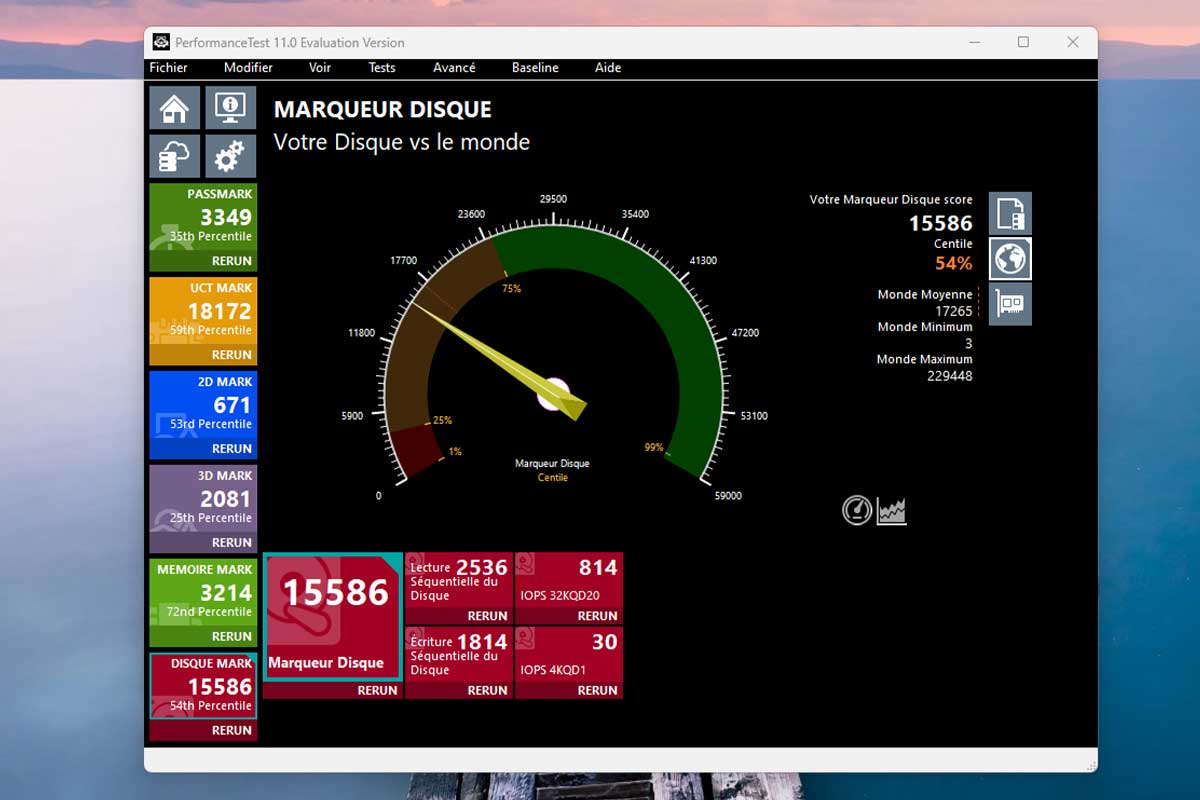Screen dimensions: 1200x800
Task: Select the PASSMARK 3349 score tile
Action: pyautogui.click(x=203, y=217)
